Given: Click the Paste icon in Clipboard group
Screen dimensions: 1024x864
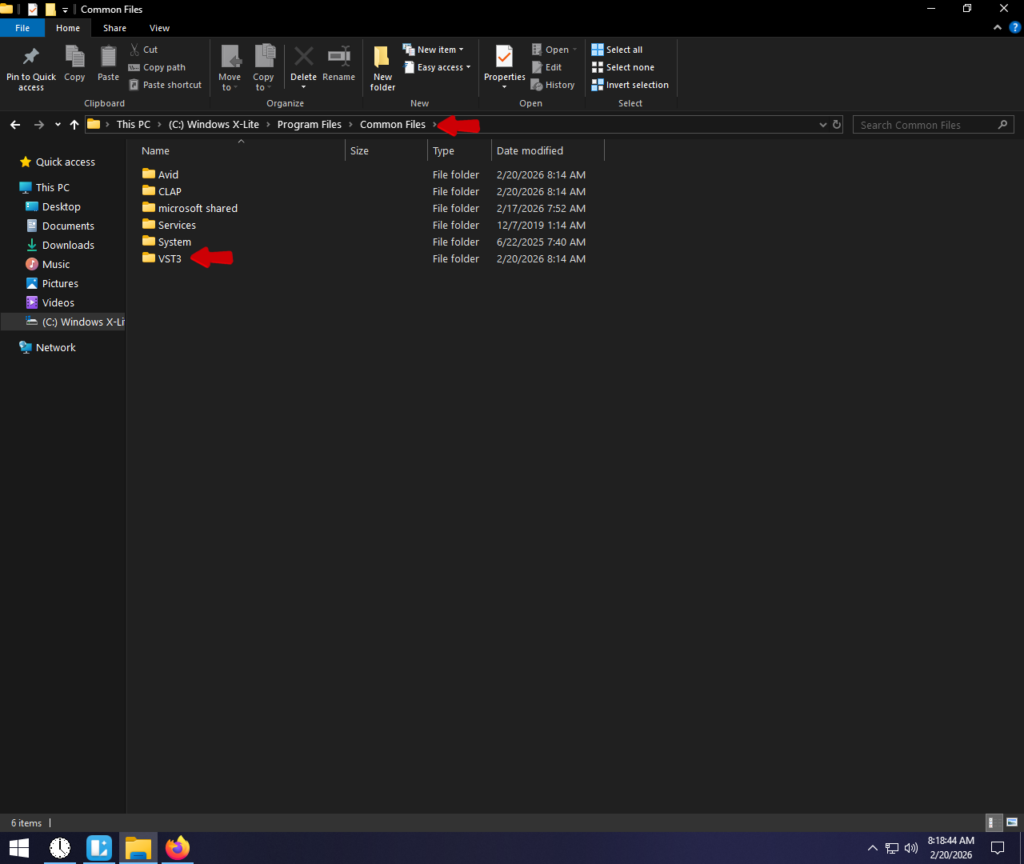Looking at the screenshot, I should click(x=108, y=64).
